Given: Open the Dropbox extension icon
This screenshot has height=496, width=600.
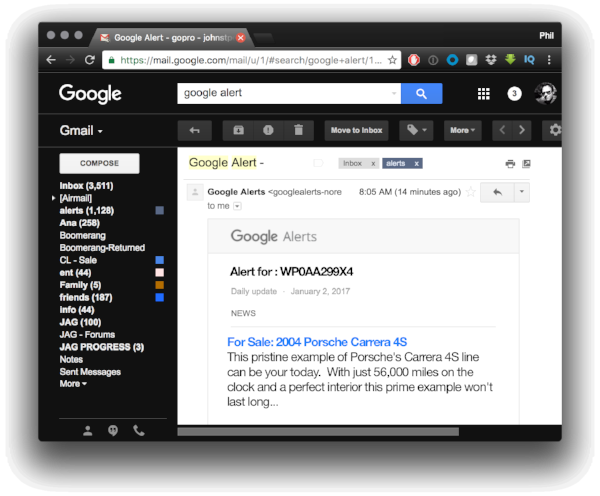Looking at the screenshot, I should pos(491,60).
